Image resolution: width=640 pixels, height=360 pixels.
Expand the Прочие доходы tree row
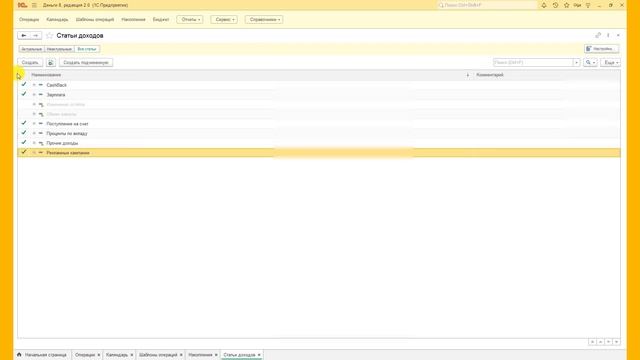pos(34,143)
